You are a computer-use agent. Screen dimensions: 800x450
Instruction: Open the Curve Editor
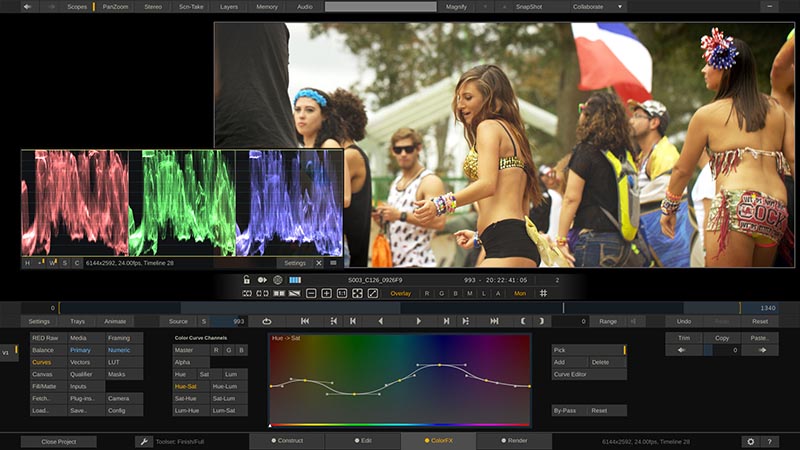pos(572,374)
